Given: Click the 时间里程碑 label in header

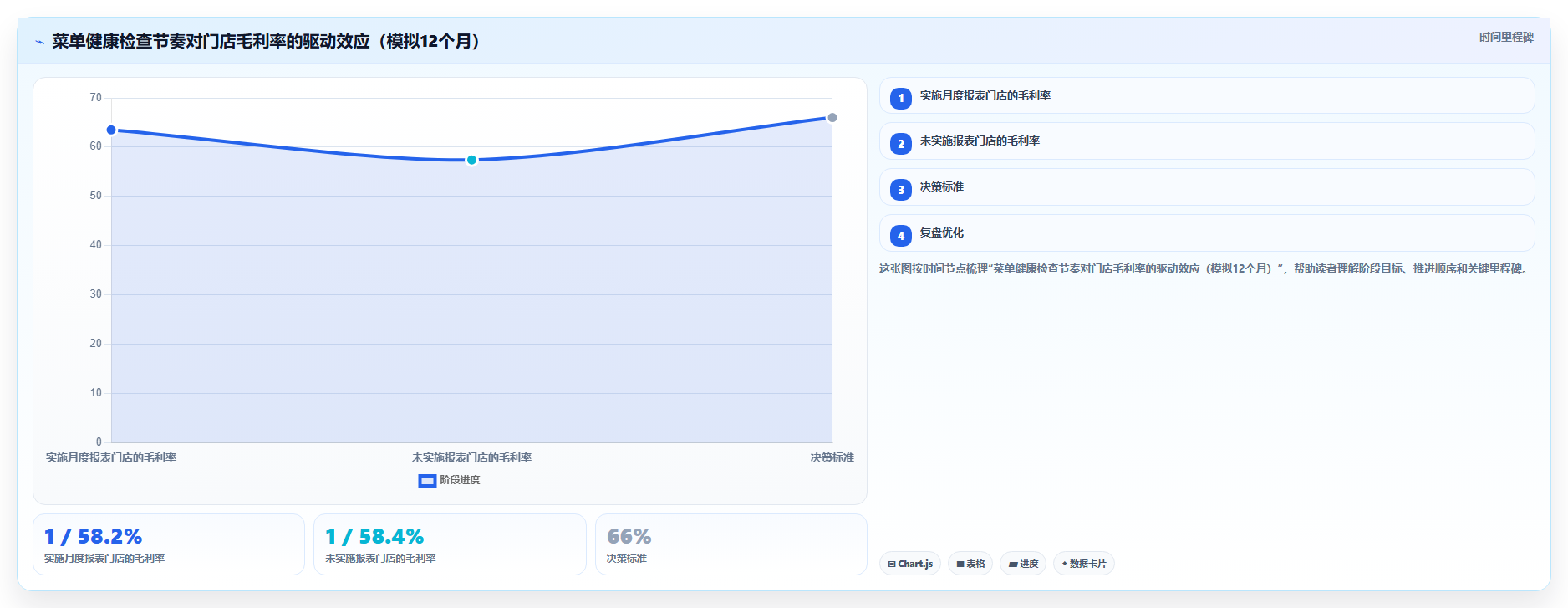Looking at the screenshot, I should point(1506,38).
